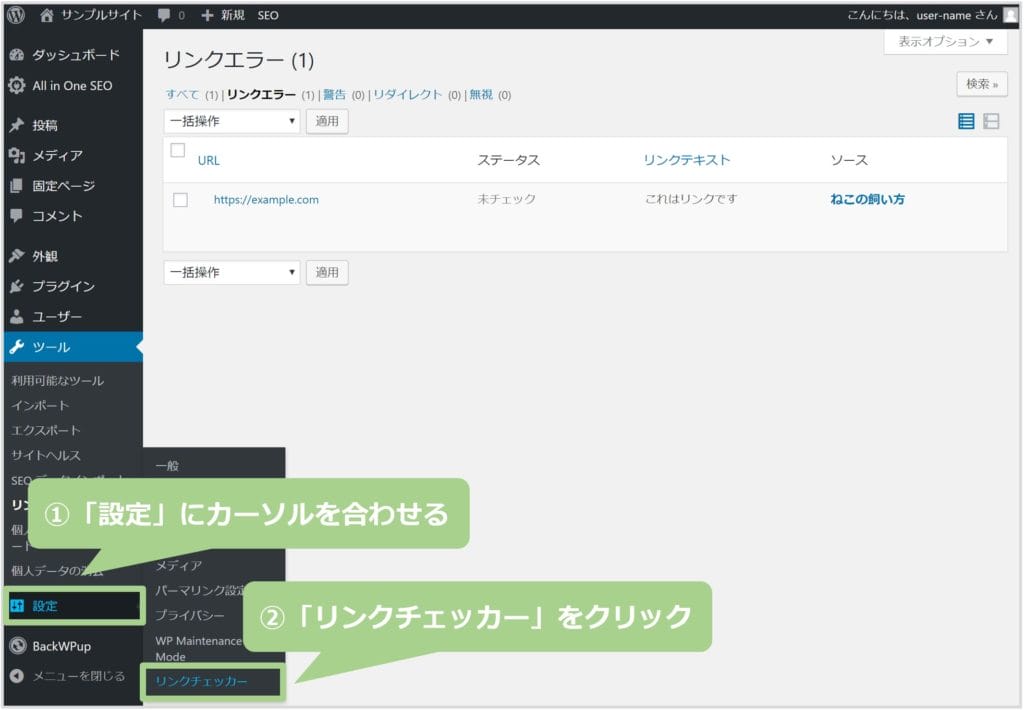Switch to the expanded view icon
The width and height of the screenshot is (1024, 710).
pyautogui.click(x=991, y=121)
